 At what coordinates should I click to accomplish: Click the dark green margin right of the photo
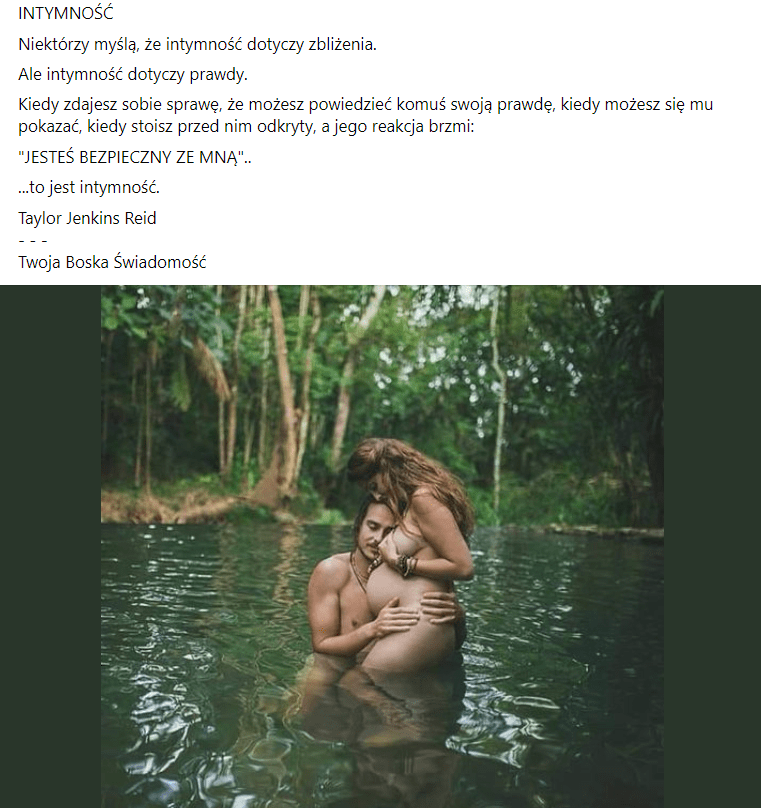coord(712,546)
